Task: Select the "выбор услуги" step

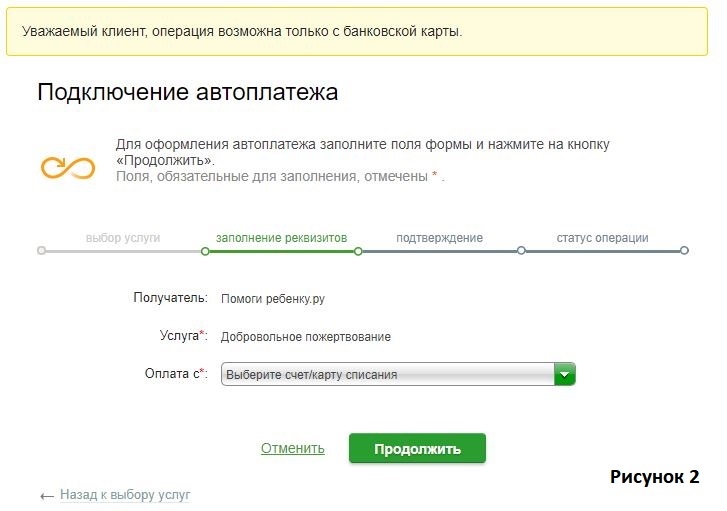Action: click(122, 238)
